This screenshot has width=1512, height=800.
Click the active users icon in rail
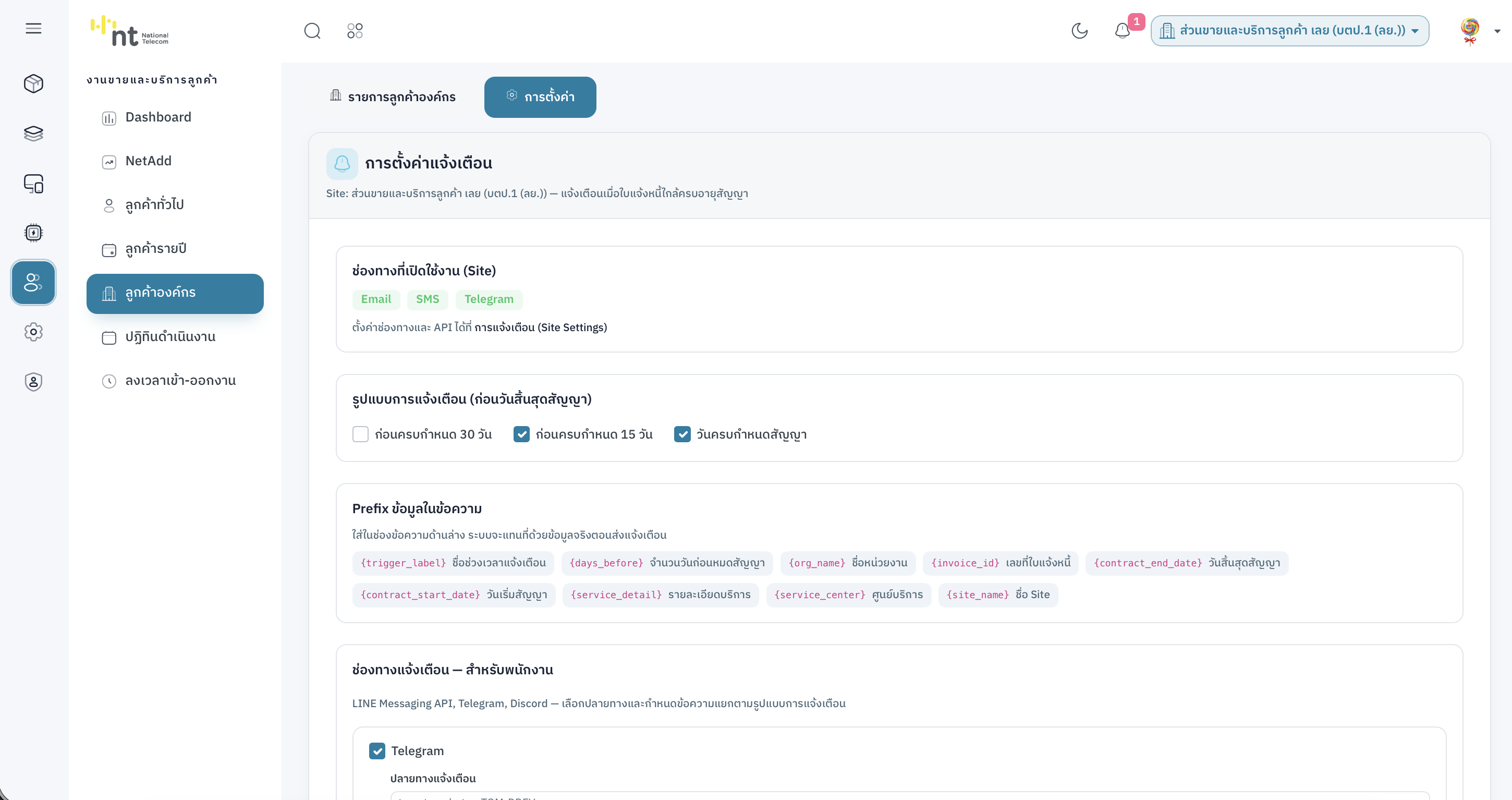coord(33,282)
